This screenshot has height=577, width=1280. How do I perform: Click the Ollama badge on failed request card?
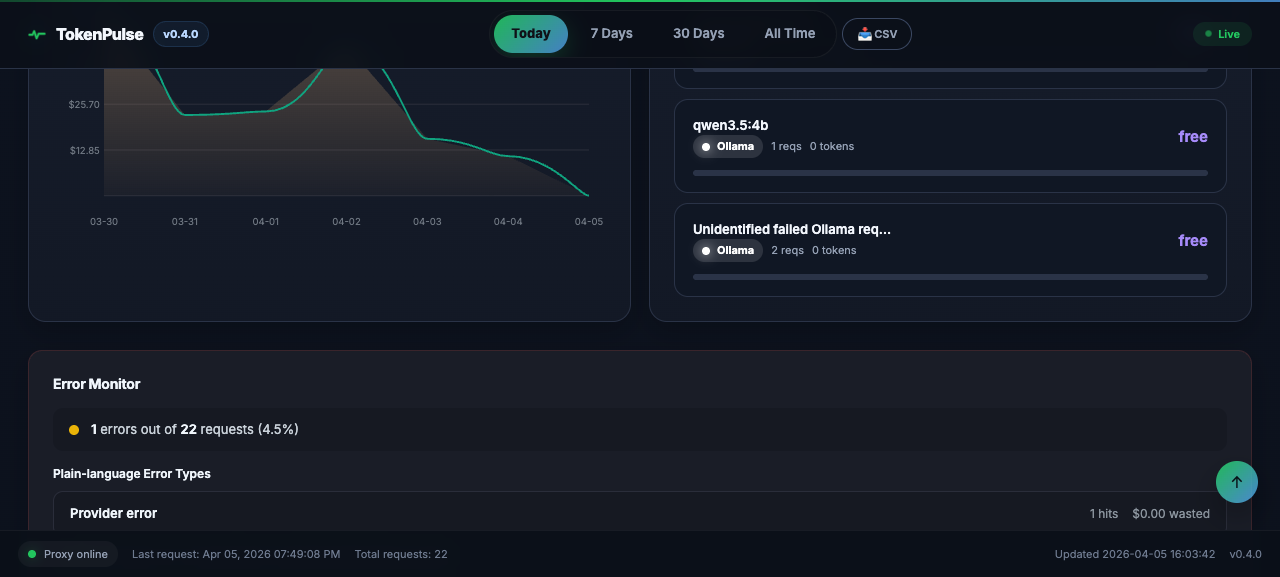coord(727,250)
